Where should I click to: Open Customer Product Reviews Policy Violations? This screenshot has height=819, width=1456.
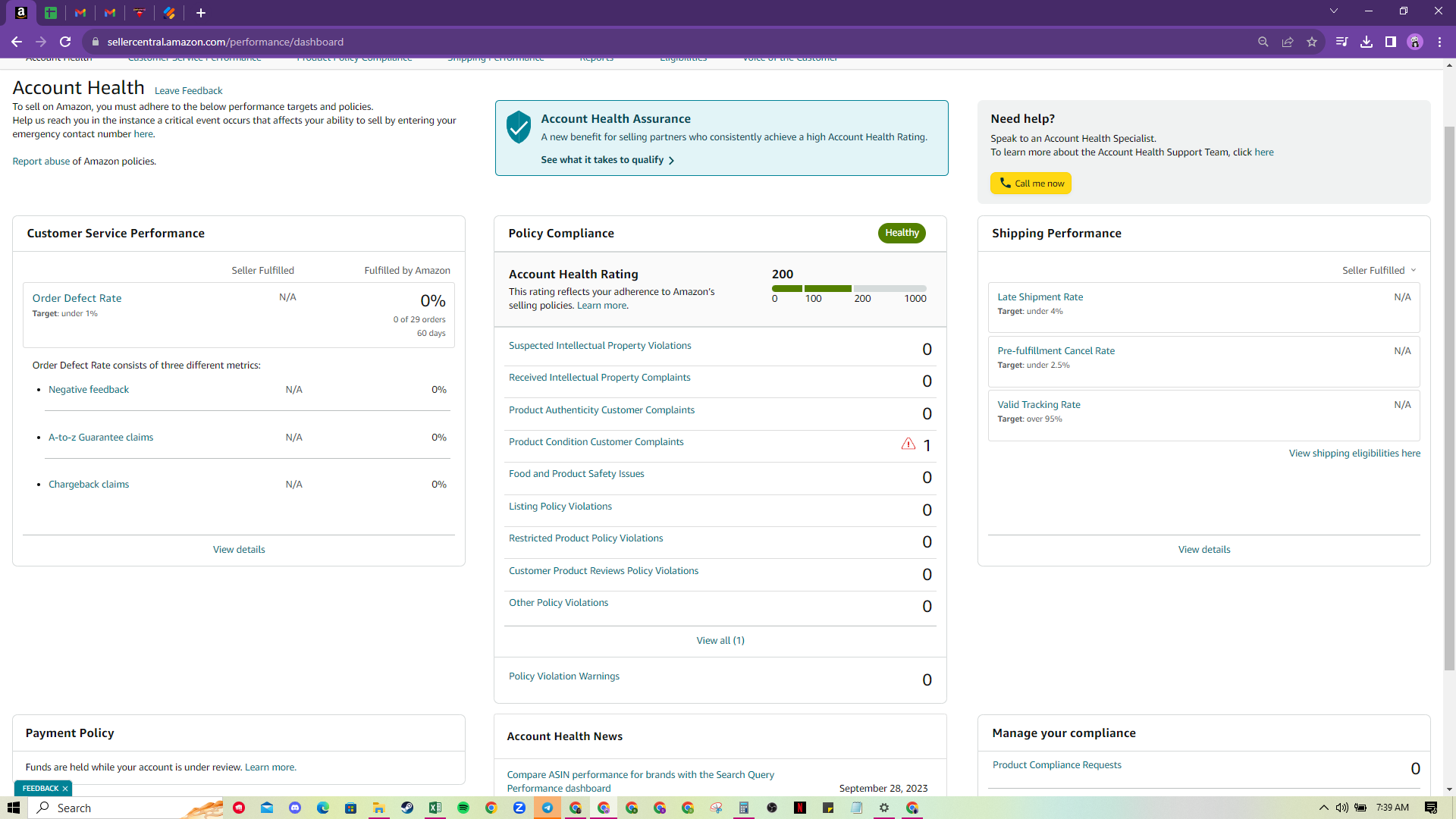click(604, 571)
